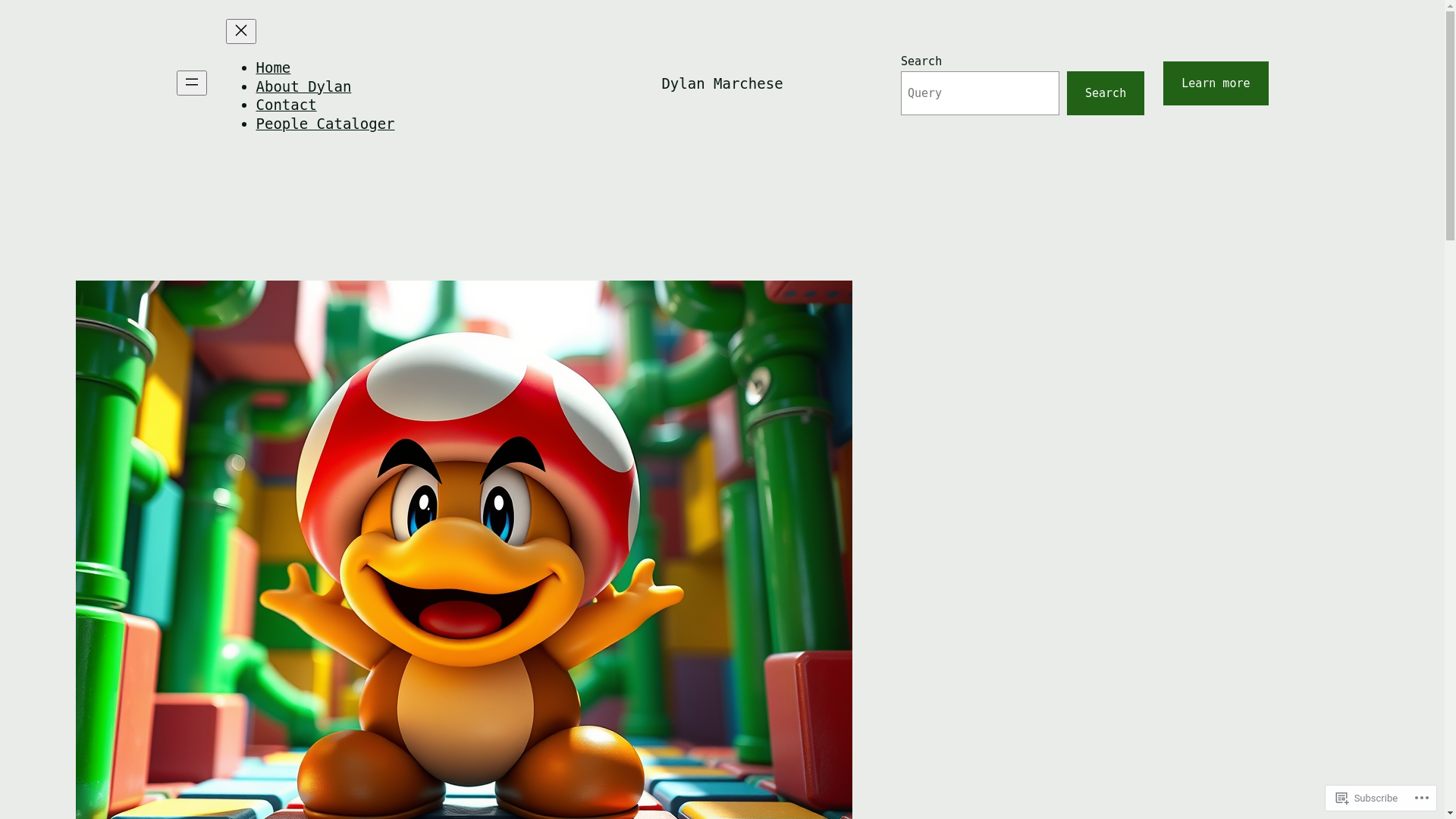Click the green Search button

(1105, 93)
